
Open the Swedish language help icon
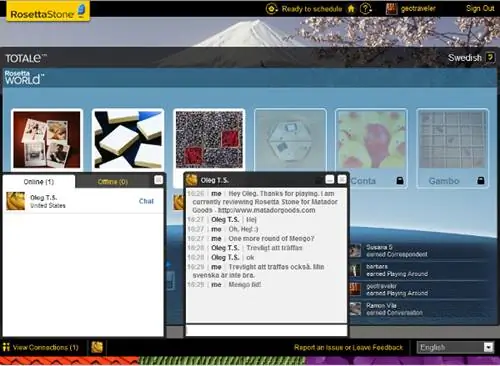490,57
